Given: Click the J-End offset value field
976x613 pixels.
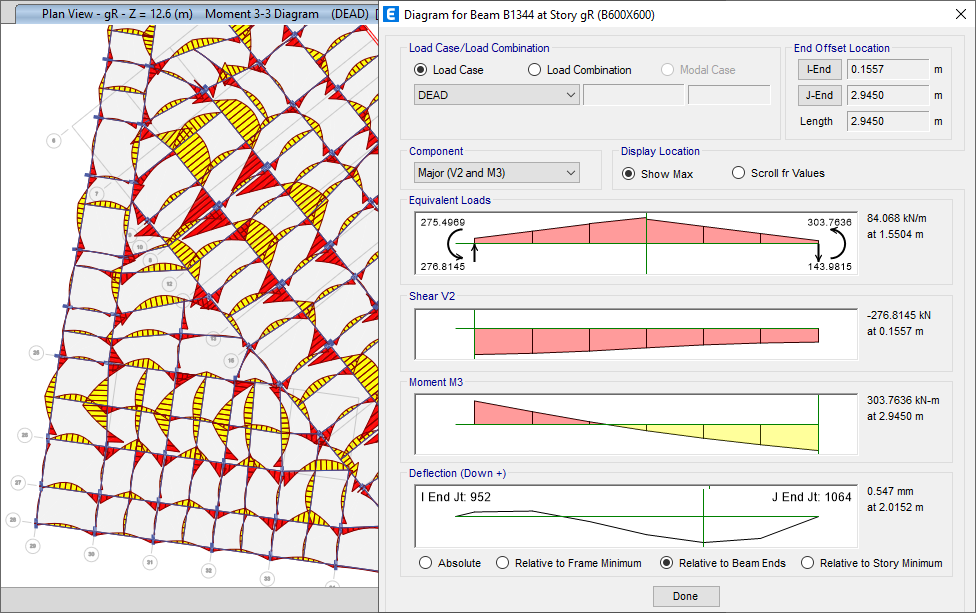Looking at the screenshot, I should tap(887, 96).
